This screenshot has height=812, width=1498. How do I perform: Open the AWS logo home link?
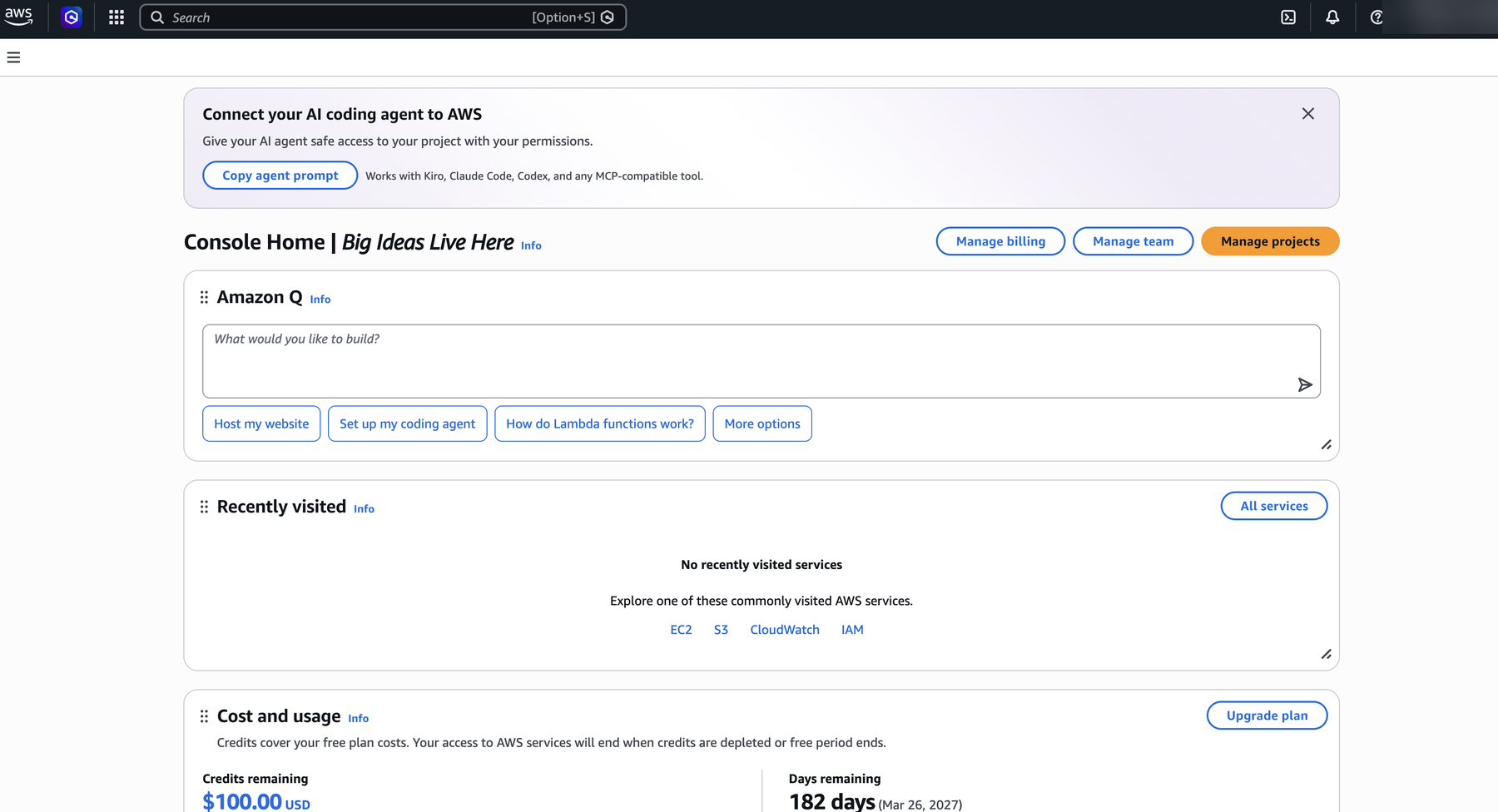pyautogui.click(x=18, y=17)
